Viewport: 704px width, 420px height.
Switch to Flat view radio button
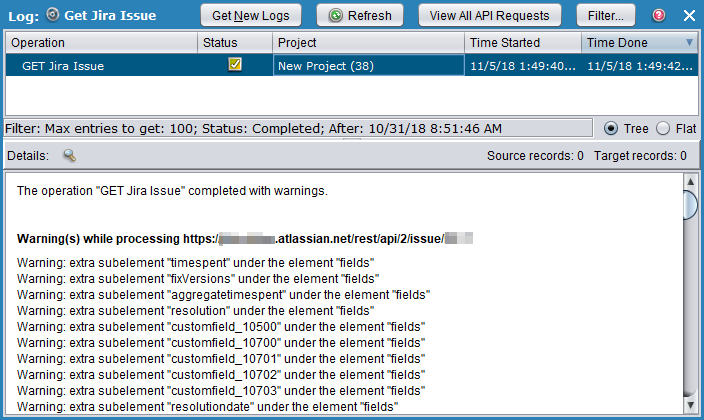pos(660,129)
